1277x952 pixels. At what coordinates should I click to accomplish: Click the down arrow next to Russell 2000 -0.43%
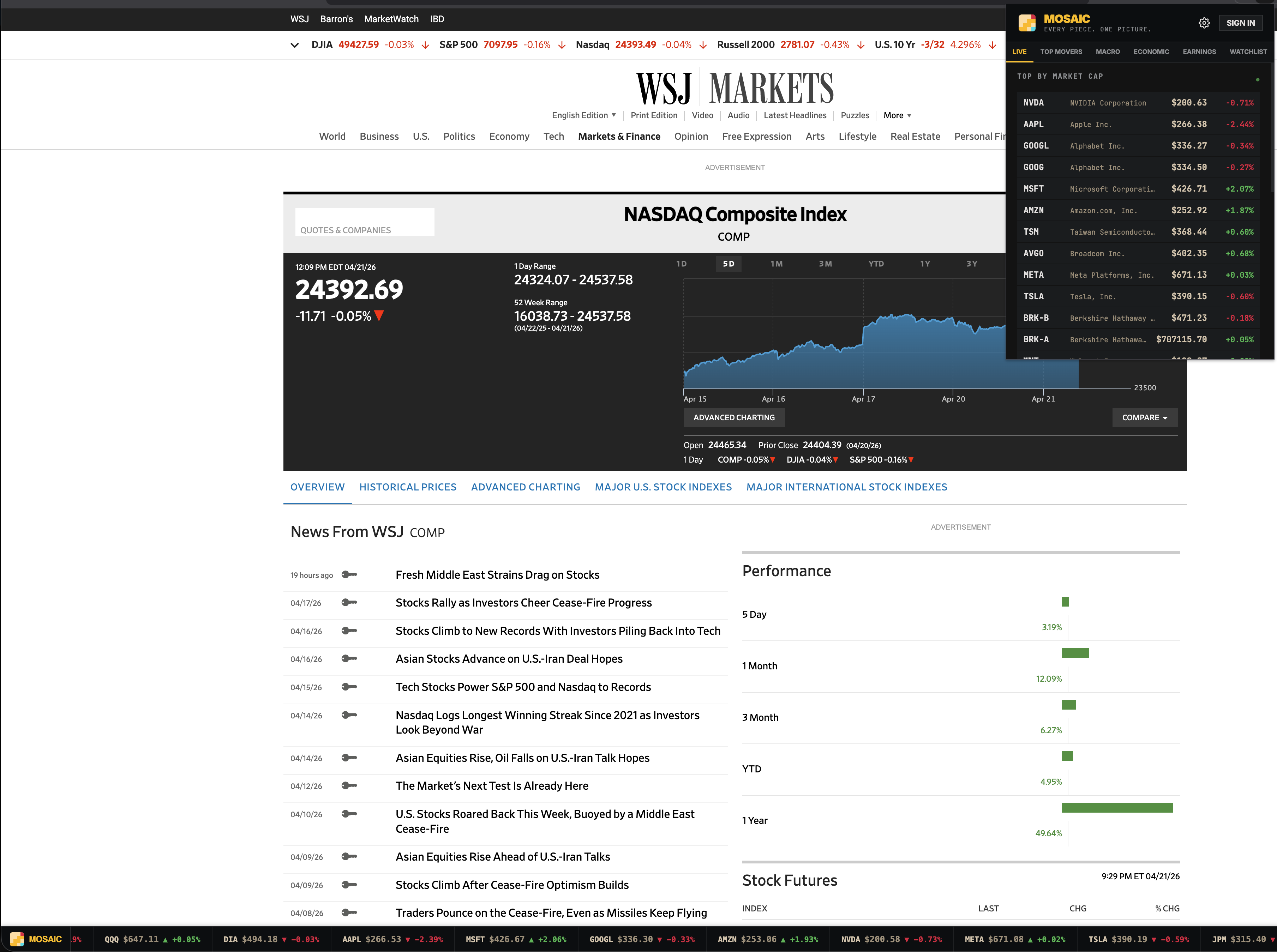(861, 45)
